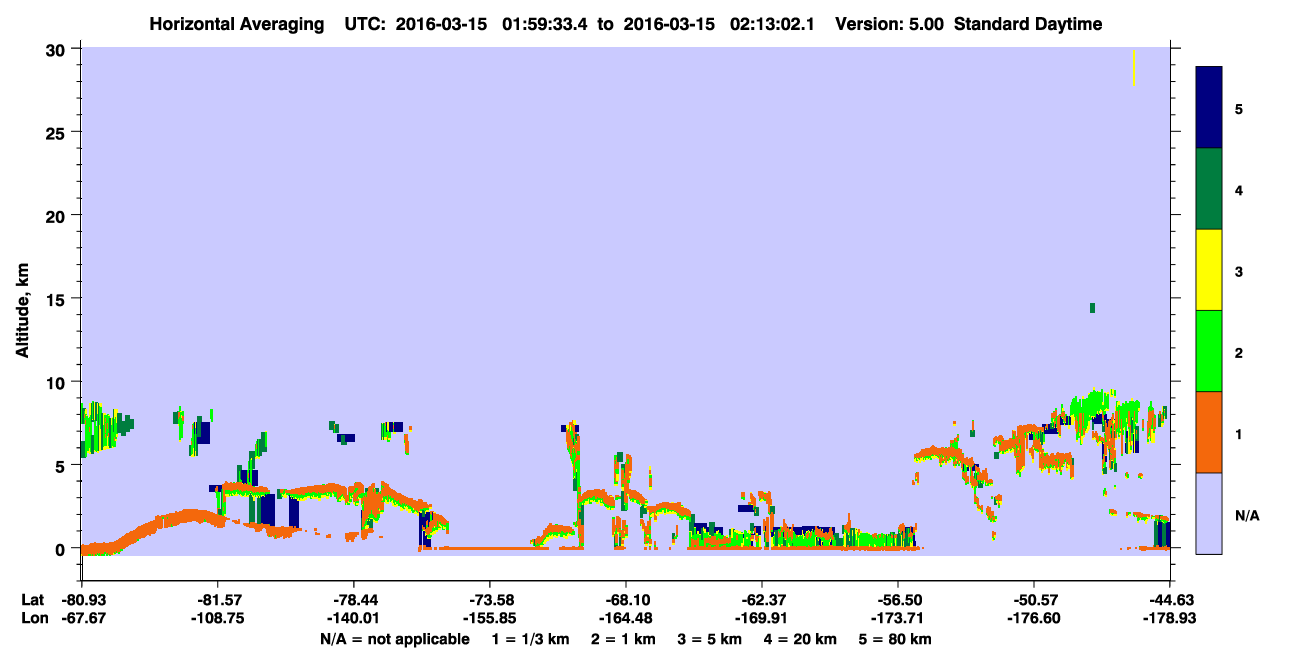Click the lavender N/A colorbar segment
This screenshot has height=667, width=1300.
pos(1209,513)
